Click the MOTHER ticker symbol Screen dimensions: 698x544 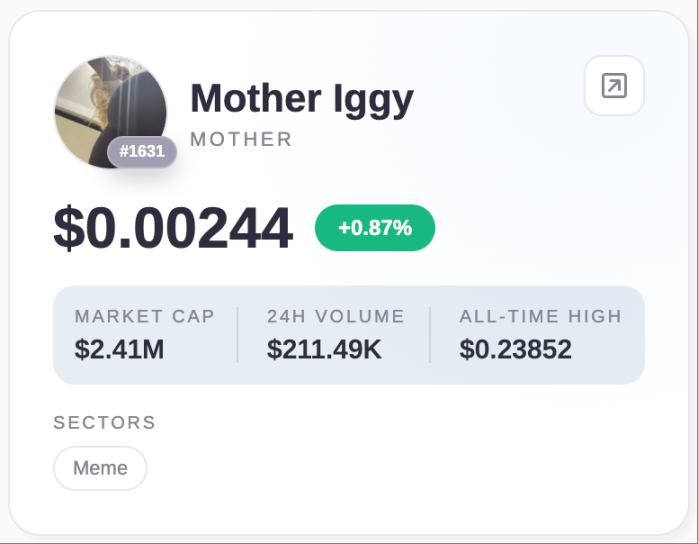click(x=241, y=140)
